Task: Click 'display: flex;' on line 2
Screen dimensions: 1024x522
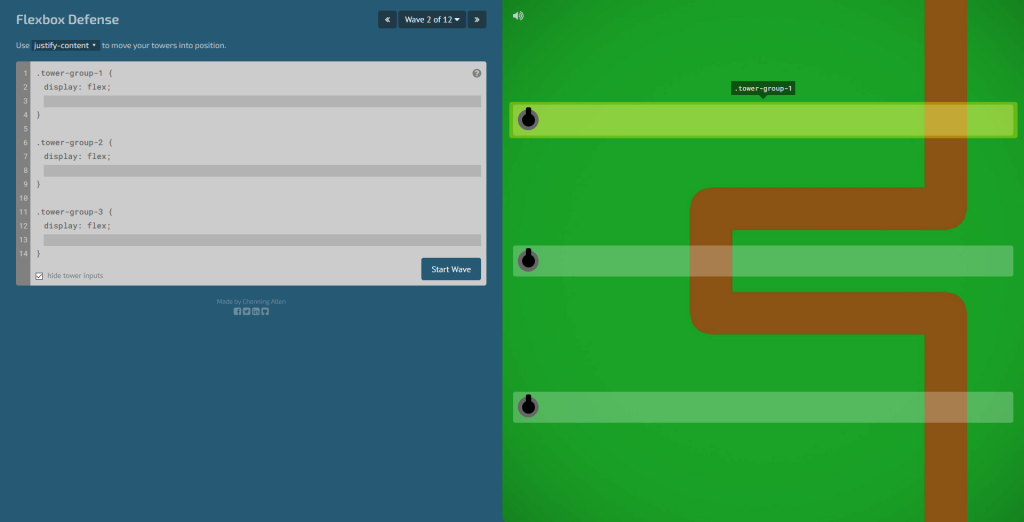Action: pos(78,87)
